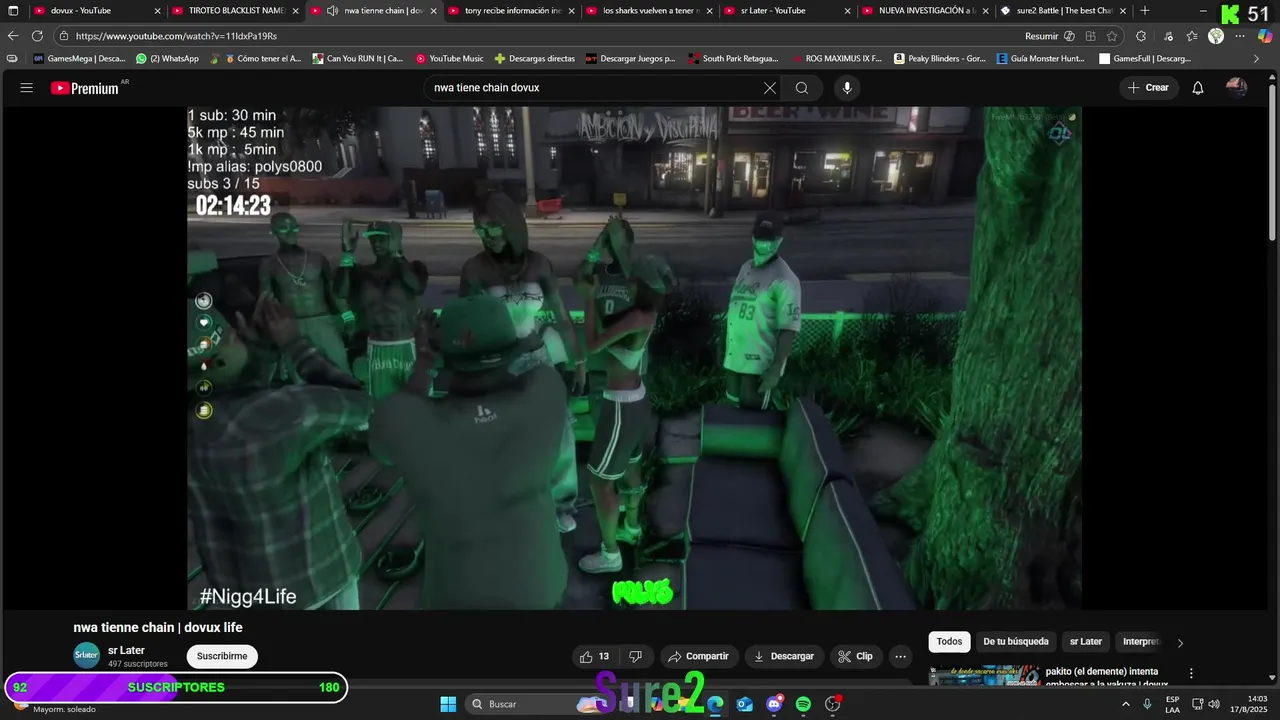Click the Descargar button
1280x720 pixels.
785,656
